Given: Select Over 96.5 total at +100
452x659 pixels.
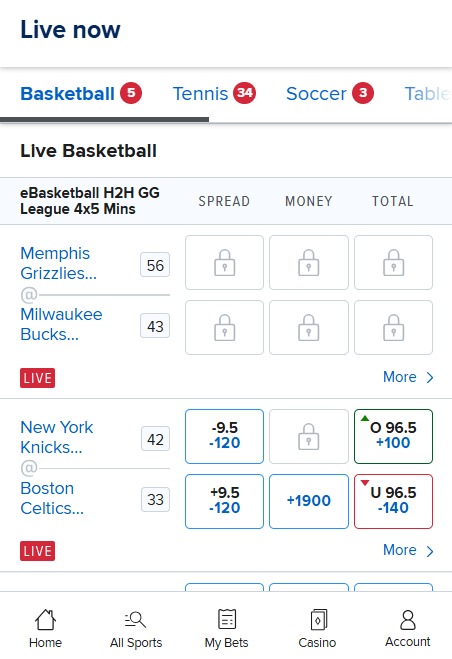Looking at the screenshot, I should (394, 436).
